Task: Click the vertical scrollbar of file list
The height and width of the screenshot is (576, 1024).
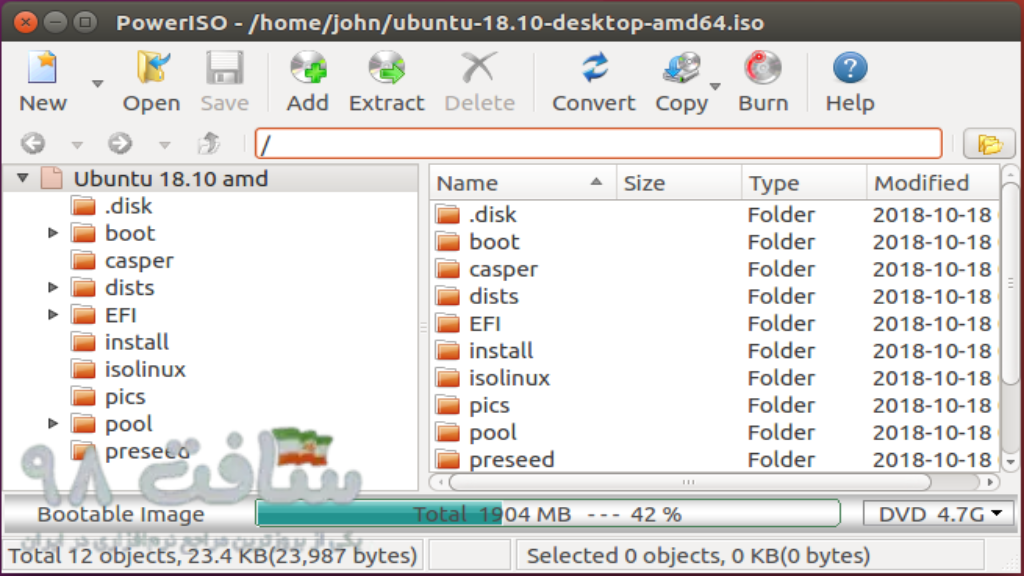Action: pos(1010,283)
